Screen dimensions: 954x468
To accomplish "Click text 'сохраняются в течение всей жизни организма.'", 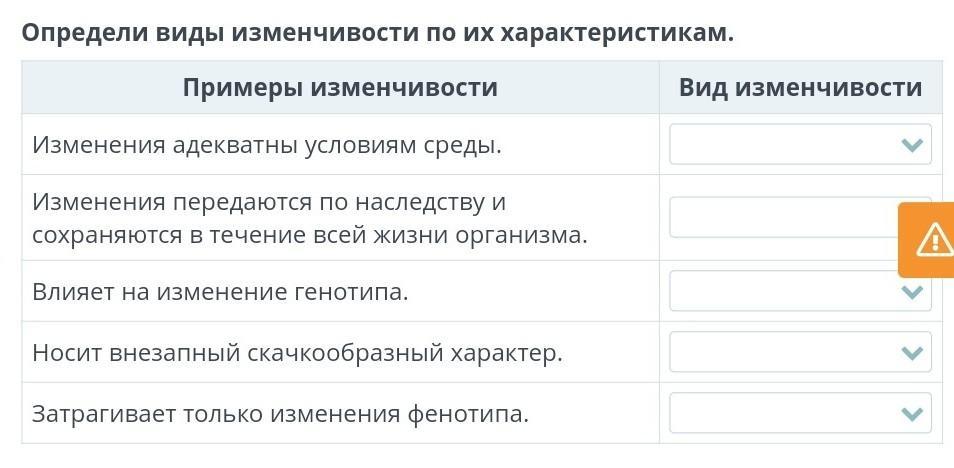I will 310,235.
